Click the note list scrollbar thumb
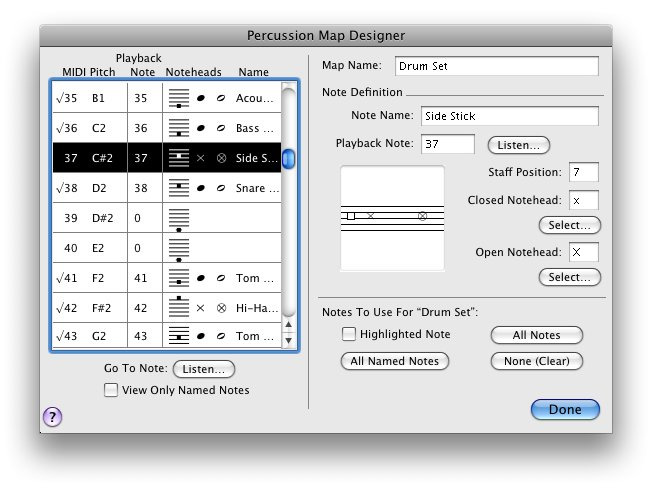Image resolution: width=652 pixels, height=488 pixels. tap(289, 159)
